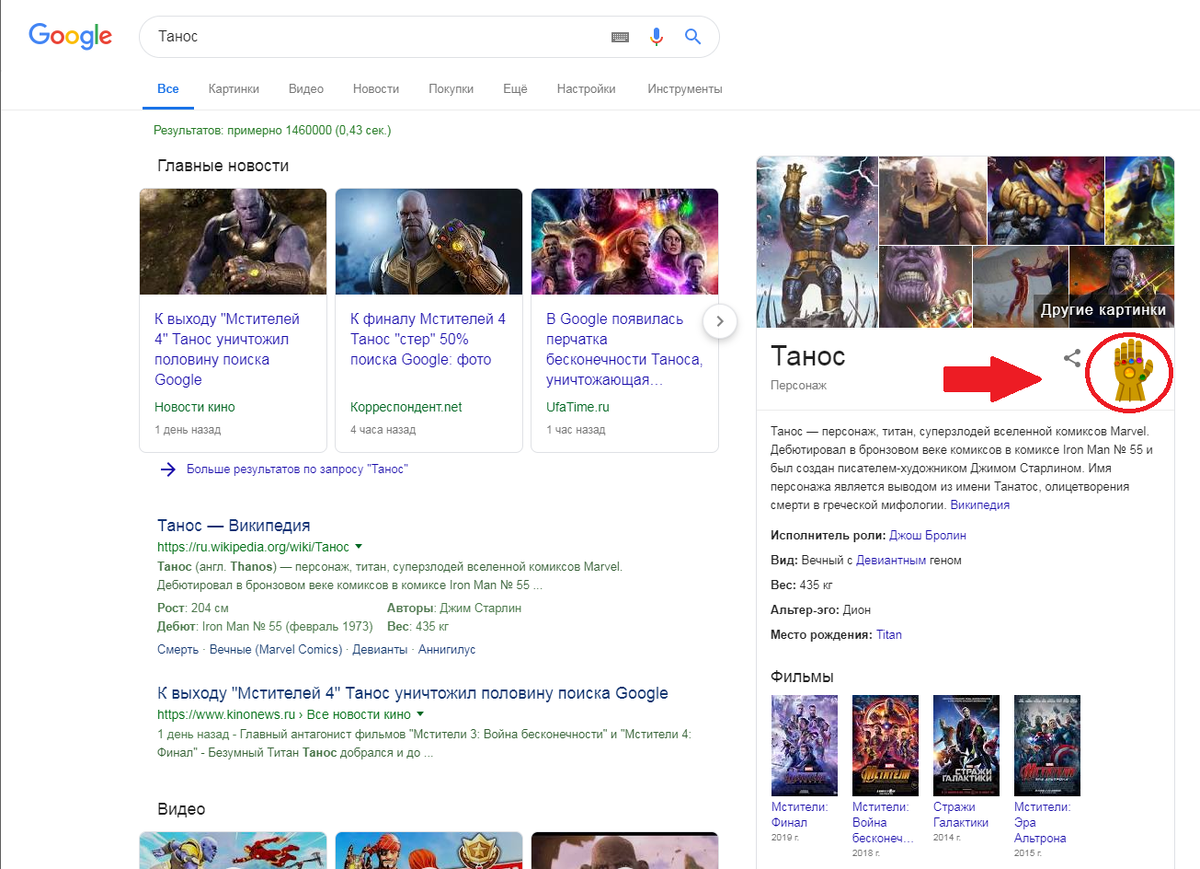Open news article about Мстителей 4 half search
1200x869 pixels.
(x=228, y=349)
